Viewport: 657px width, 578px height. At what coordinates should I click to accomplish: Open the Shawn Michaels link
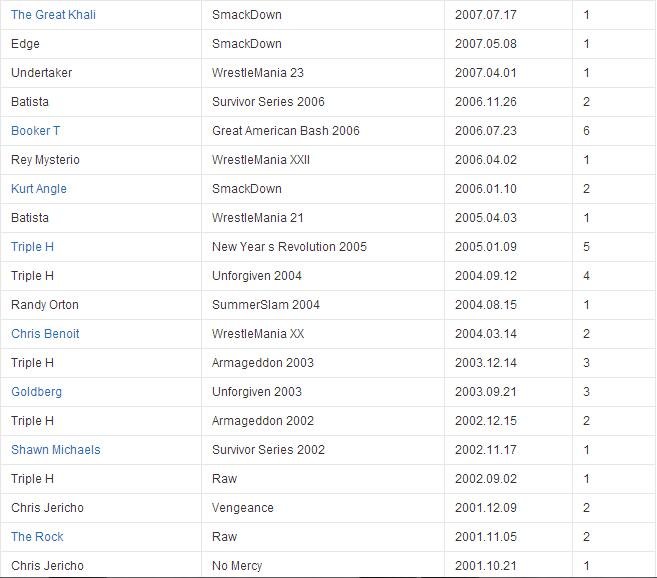coord(55,450)
